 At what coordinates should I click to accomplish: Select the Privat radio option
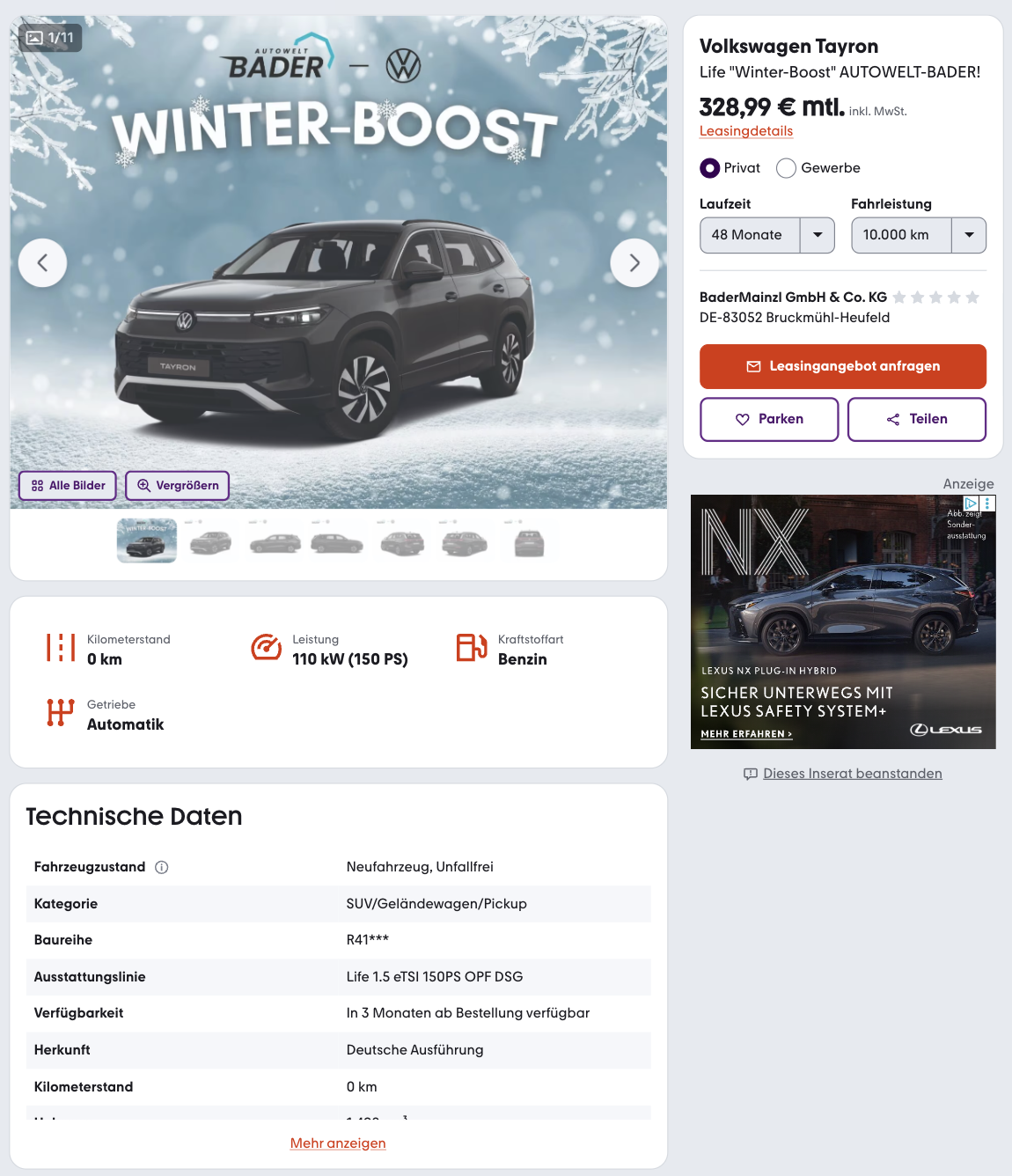tap(709, 168)
